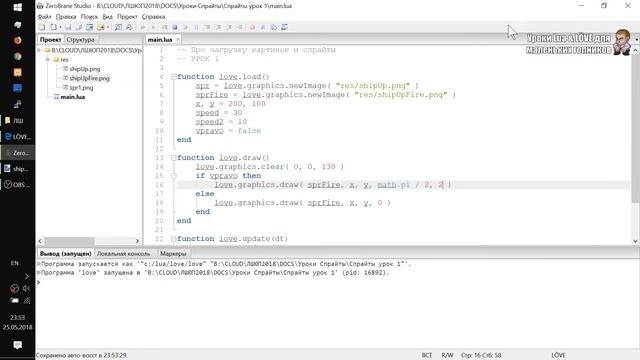Run as scratchpad toolbar icon
Viewport: 640px width, 360px height.
[x=164, y=27]
